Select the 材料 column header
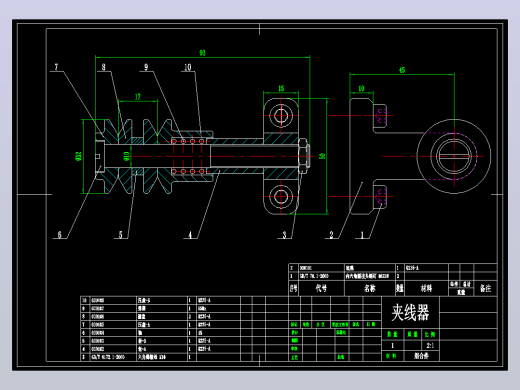The width and height of the screenshot is (520, 390). [x=426, y=288]
